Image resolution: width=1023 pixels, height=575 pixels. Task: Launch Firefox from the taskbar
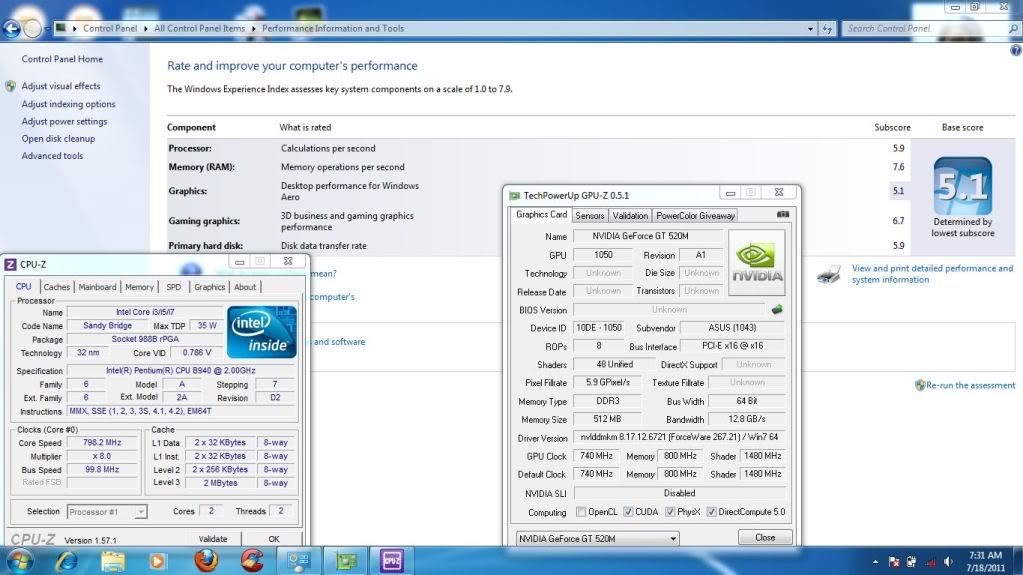coord(206,561)
